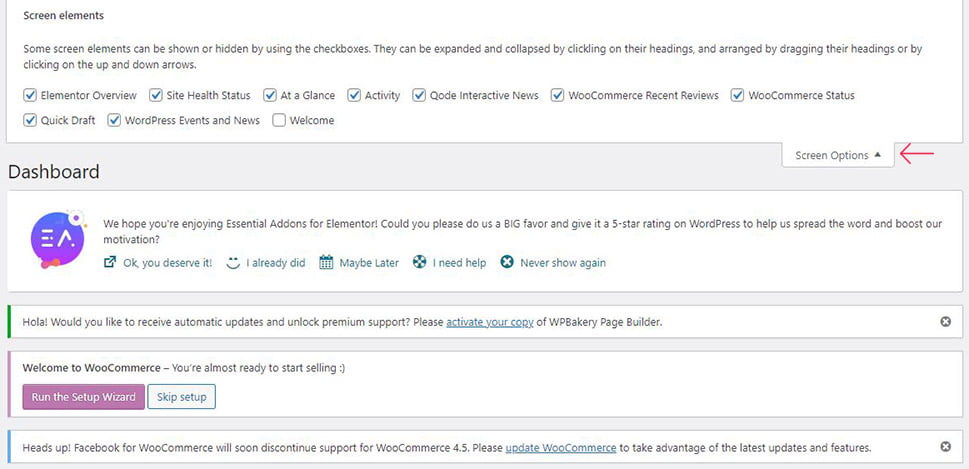Uncheck the WooCommerce Status checkbox
This screenshot has width=969, height=469.
[x=737, y=95]
